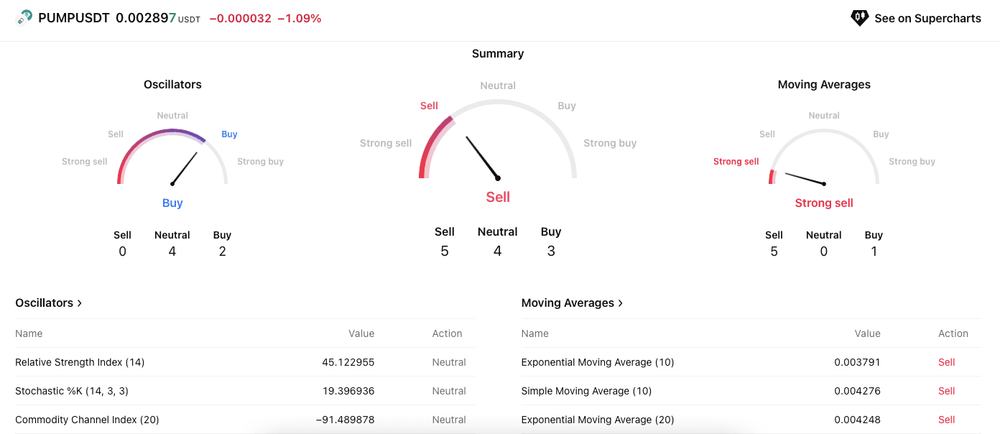Click the PUMPUSDT symbol name
This screenshot has width=1000, height=434.
(x=74, y=18)
